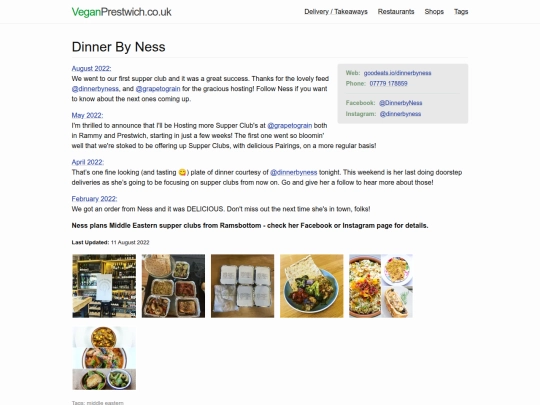
Task: Open the three-bowl curry collage thumbnail
Action: 104,358
